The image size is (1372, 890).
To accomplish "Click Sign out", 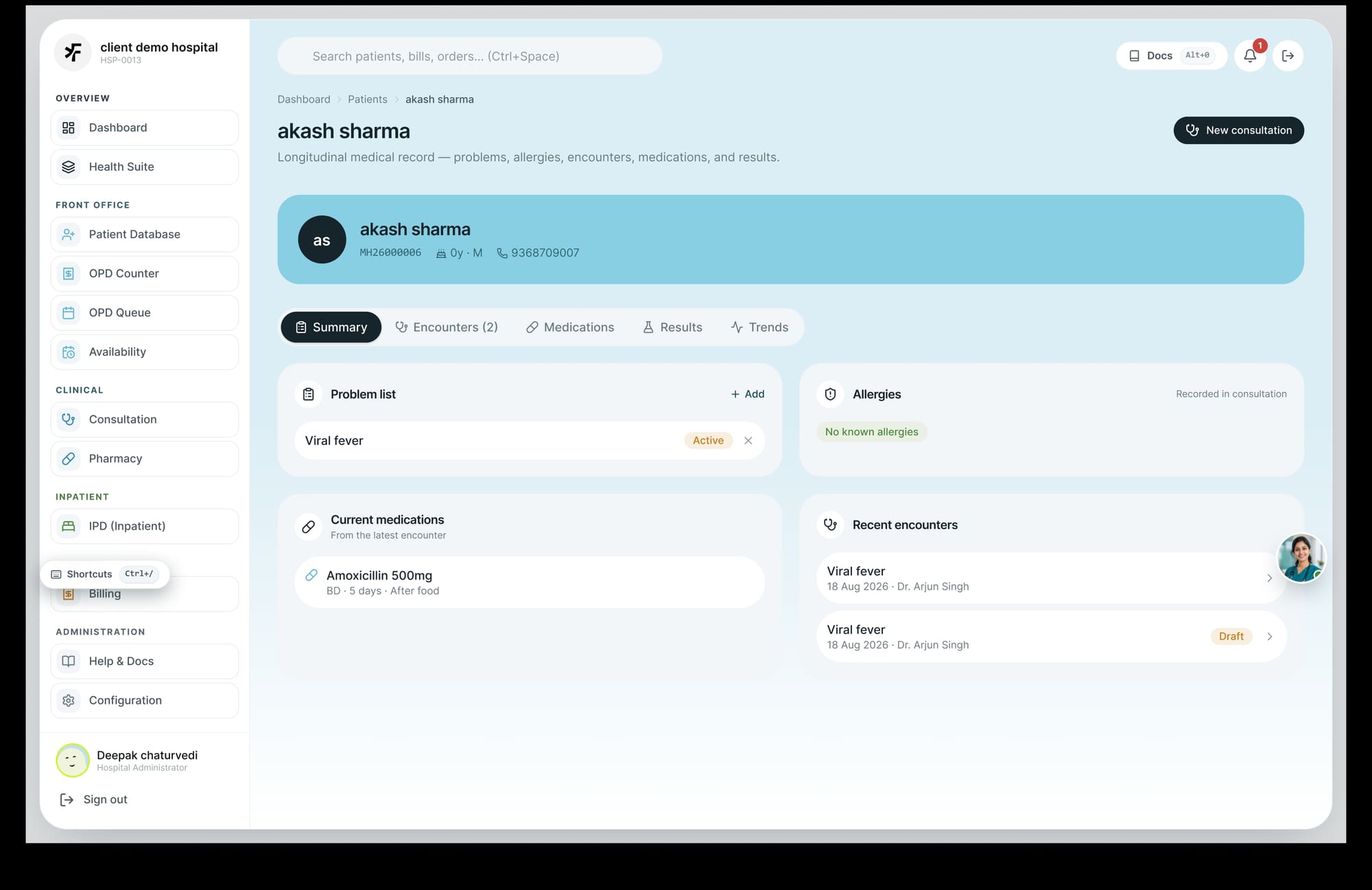I will (x=94, y=799).
